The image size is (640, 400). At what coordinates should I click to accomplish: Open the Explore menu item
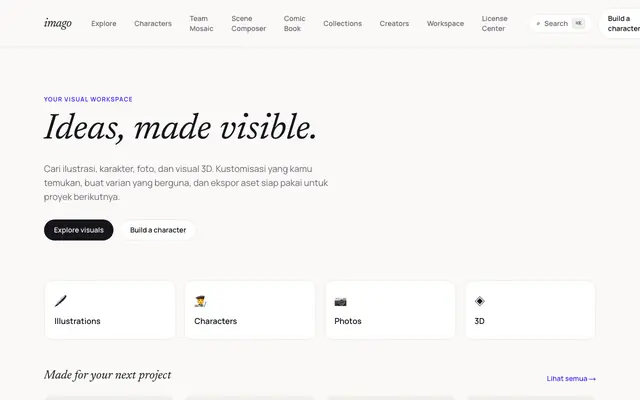pos(104,24)
